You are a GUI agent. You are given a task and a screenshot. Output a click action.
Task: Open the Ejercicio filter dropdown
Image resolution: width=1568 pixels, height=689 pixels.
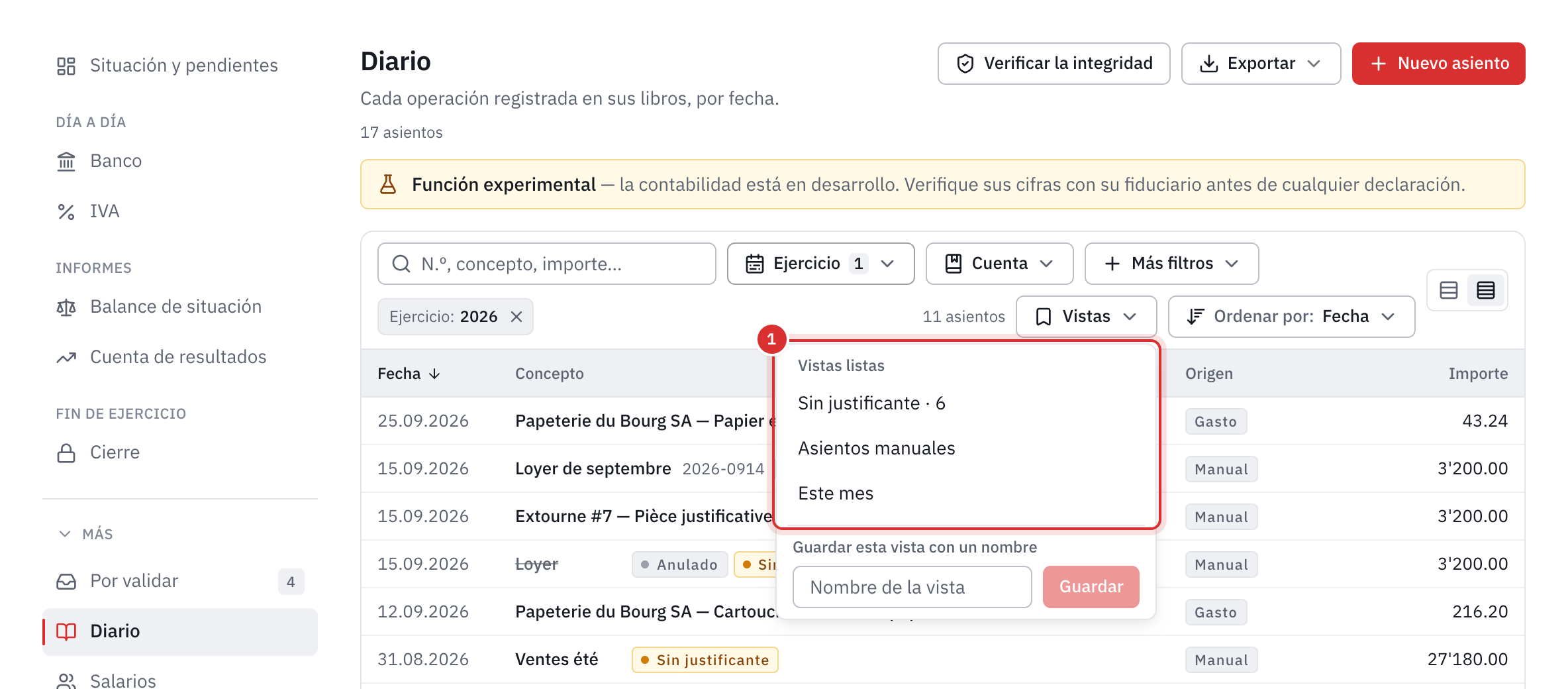pos(820,264)
